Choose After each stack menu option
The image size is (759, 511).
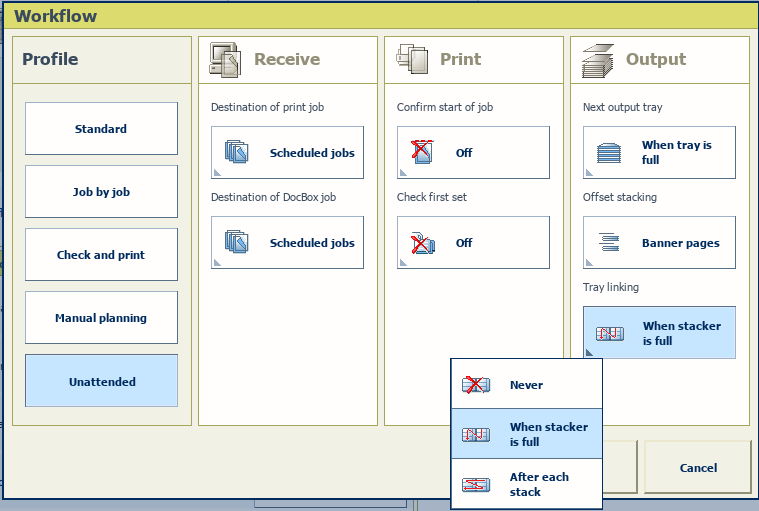click(526, 484)
